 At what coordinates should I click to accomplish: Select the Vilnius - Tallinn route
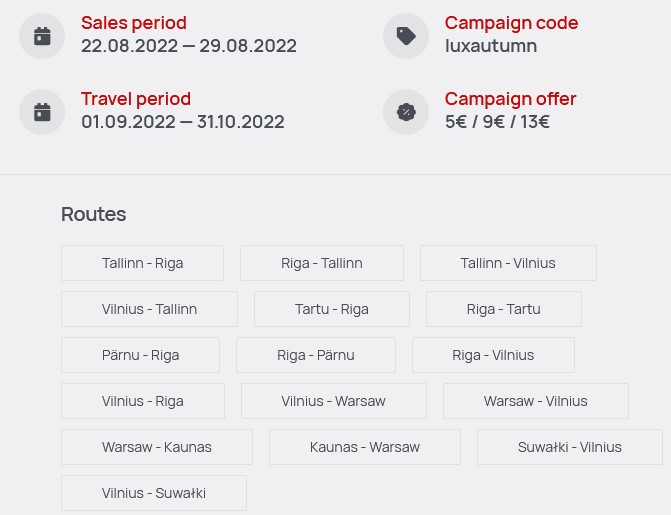point(149,309)
